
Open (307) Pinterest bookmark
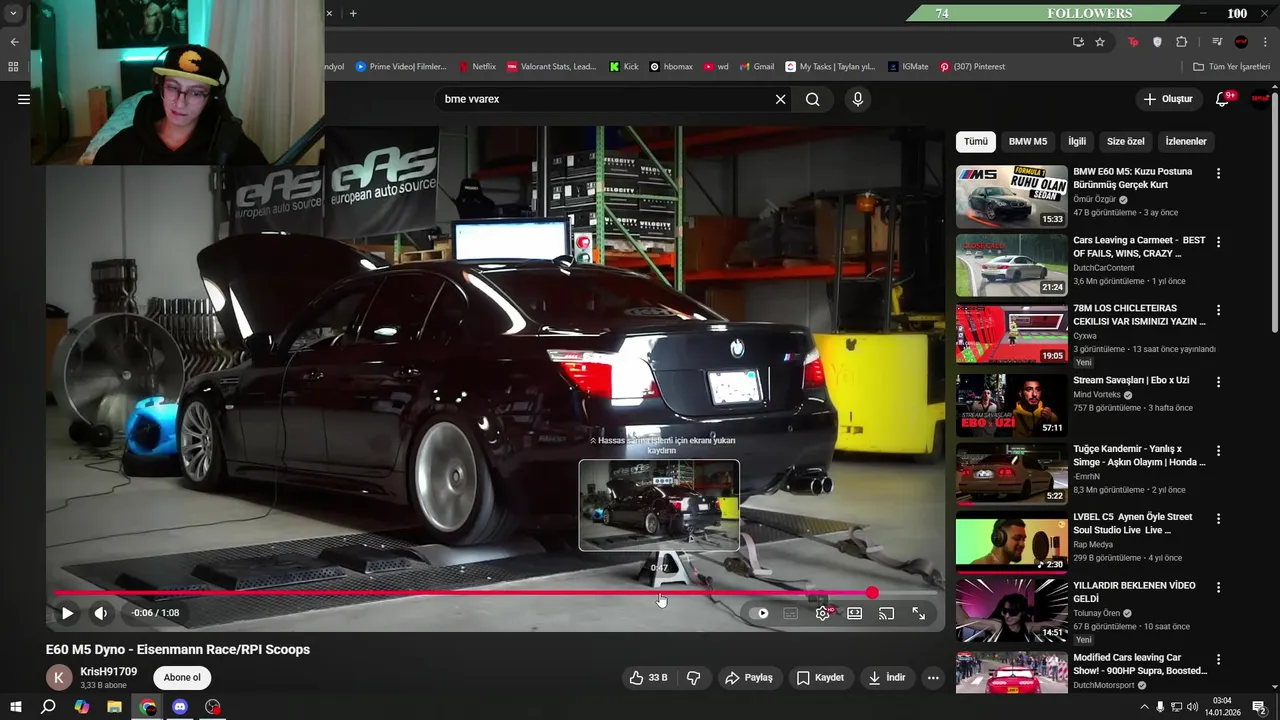tap(972, 67)
